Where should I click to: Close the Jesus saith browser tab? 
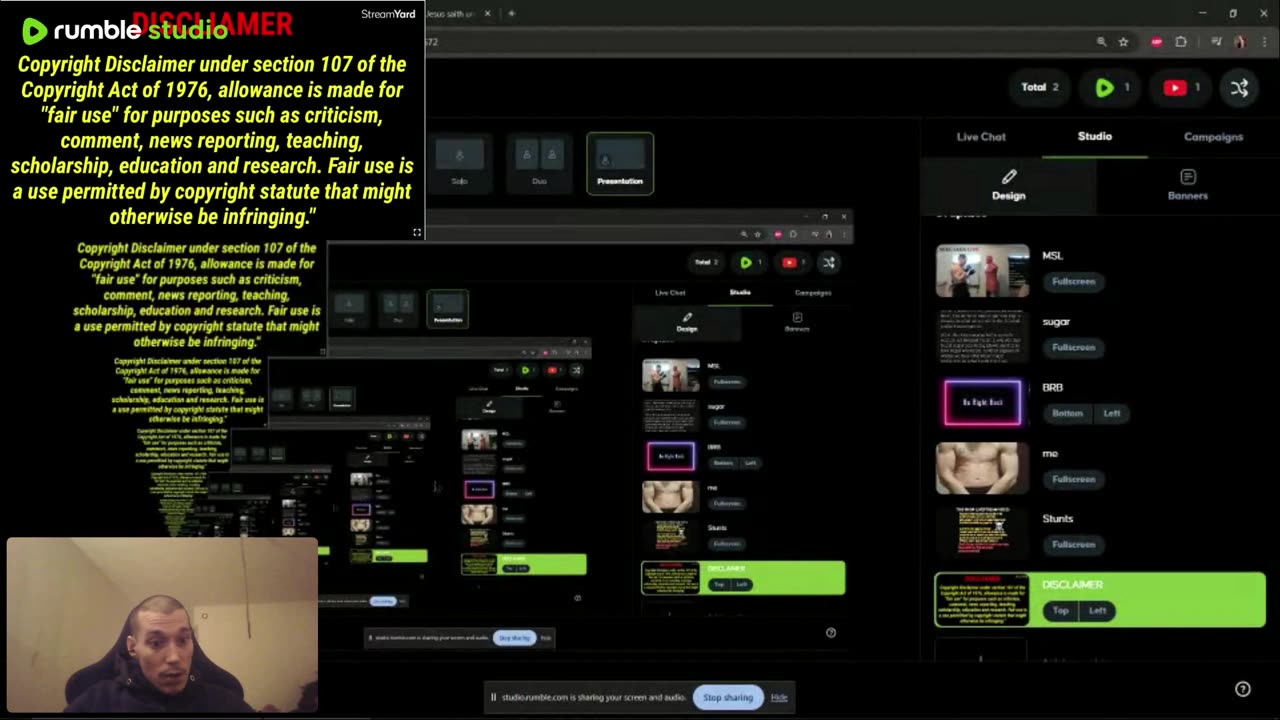(488, 13)
